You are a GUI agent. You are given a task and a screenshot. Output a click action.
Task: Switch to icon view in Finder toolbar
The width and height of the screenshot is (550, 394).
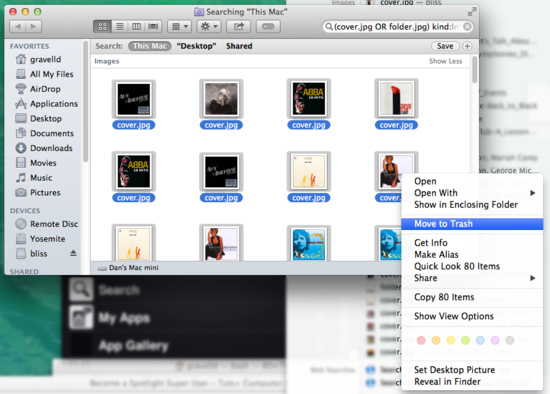pyautogui.click(x=102, y=27)
